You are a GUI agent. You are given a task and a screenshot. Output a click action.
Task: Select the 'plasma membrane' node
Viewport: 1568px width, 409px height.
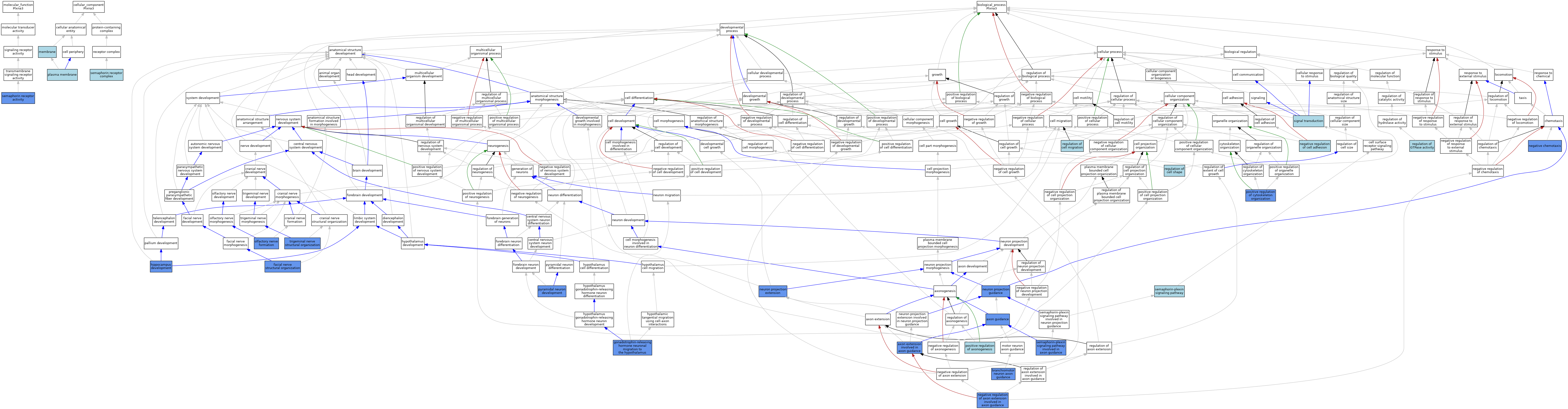coord(62,75)
